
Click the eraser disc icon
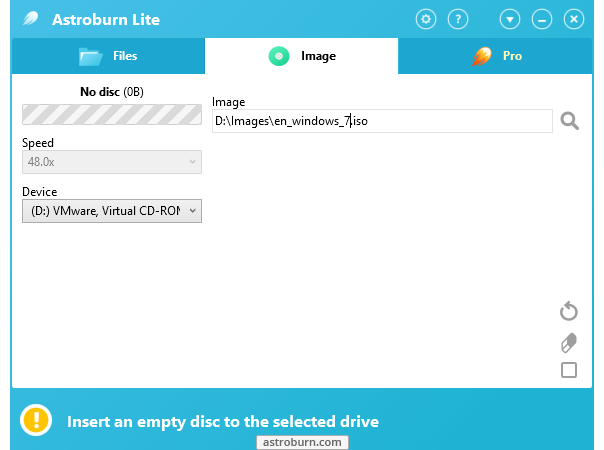(569, 343)
